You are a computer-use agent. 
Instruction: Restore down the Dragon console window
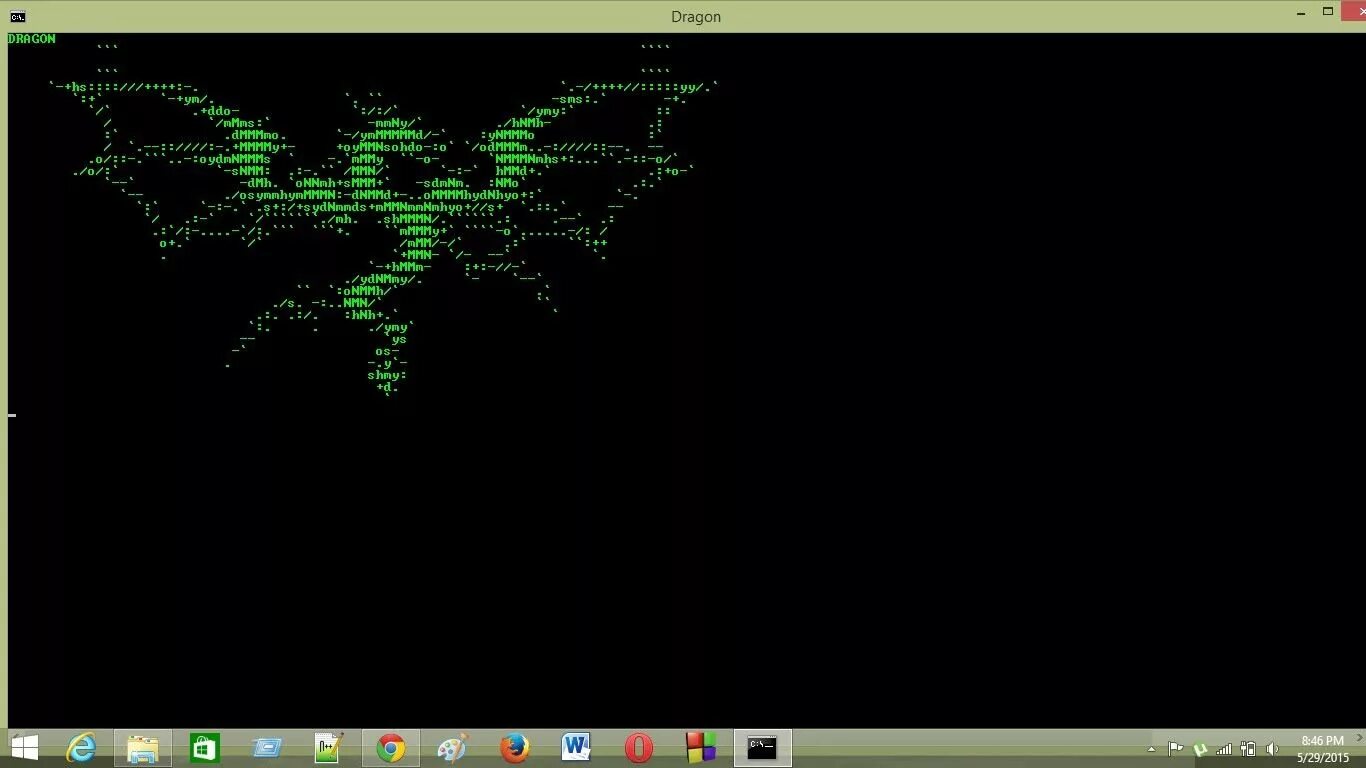coord(1328,12)
